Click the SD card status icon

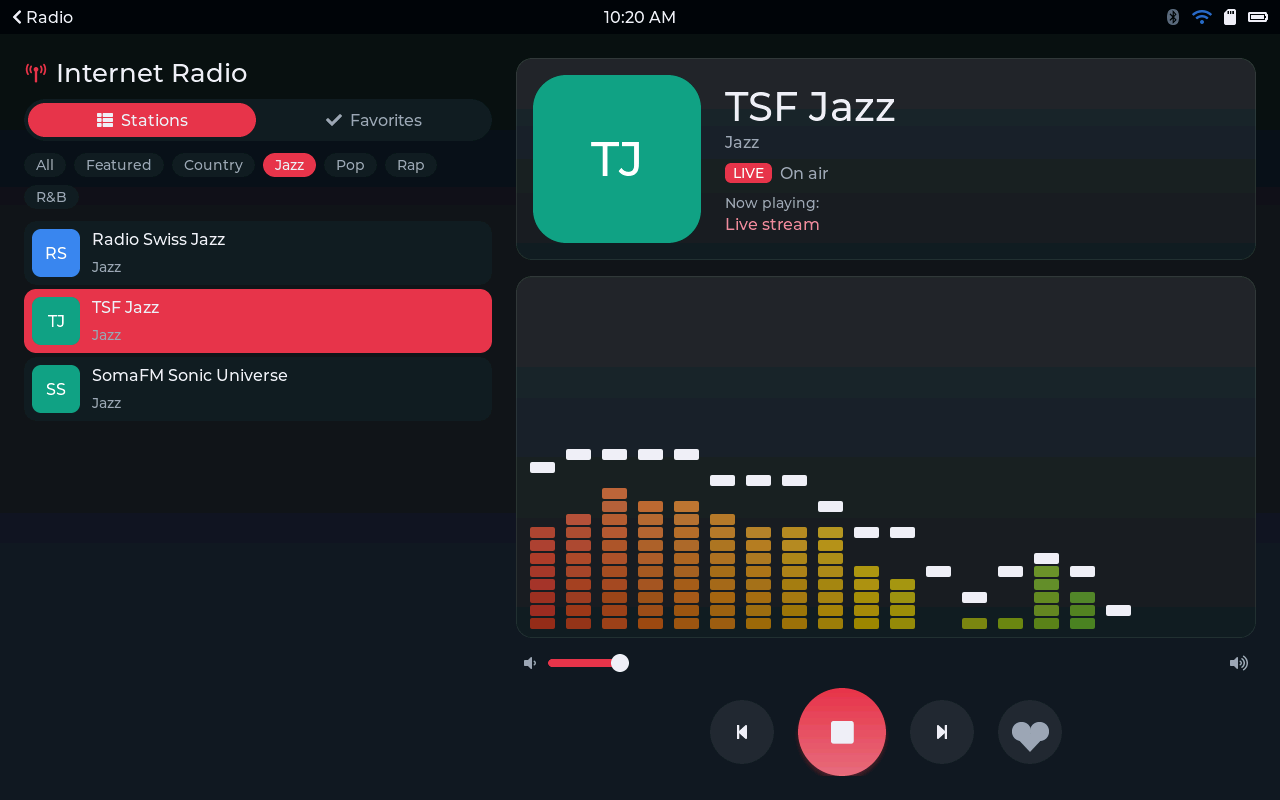coord(1230,17)
